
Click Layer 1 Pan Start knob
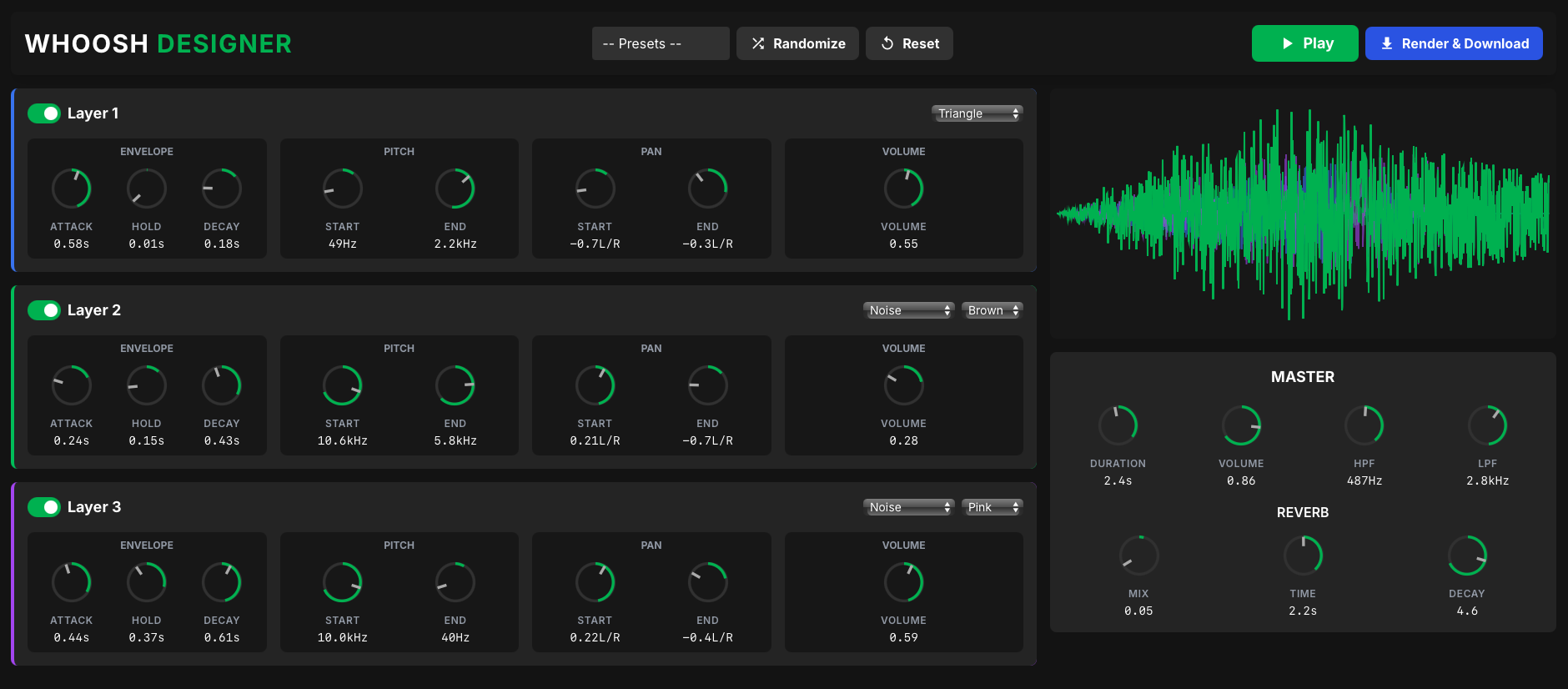pos(596,189)
